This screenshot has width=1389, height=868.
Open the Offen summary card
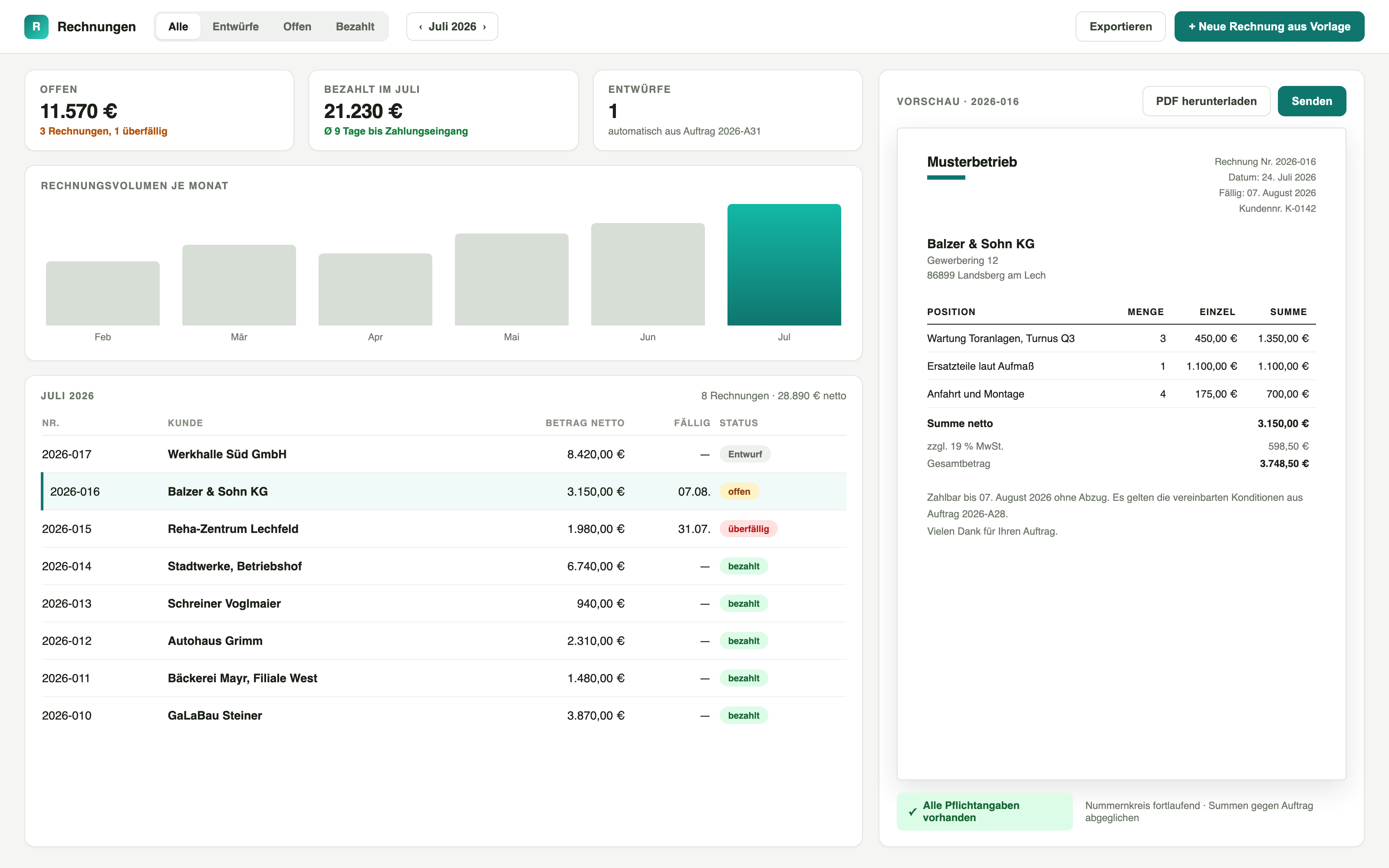pos(159,110)
